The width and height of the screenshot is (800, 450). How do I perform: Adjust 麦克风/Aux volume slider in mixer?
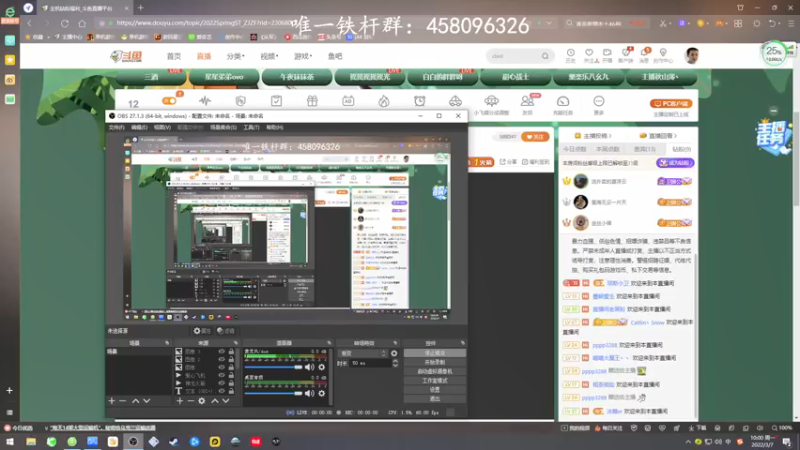(274, 367)
